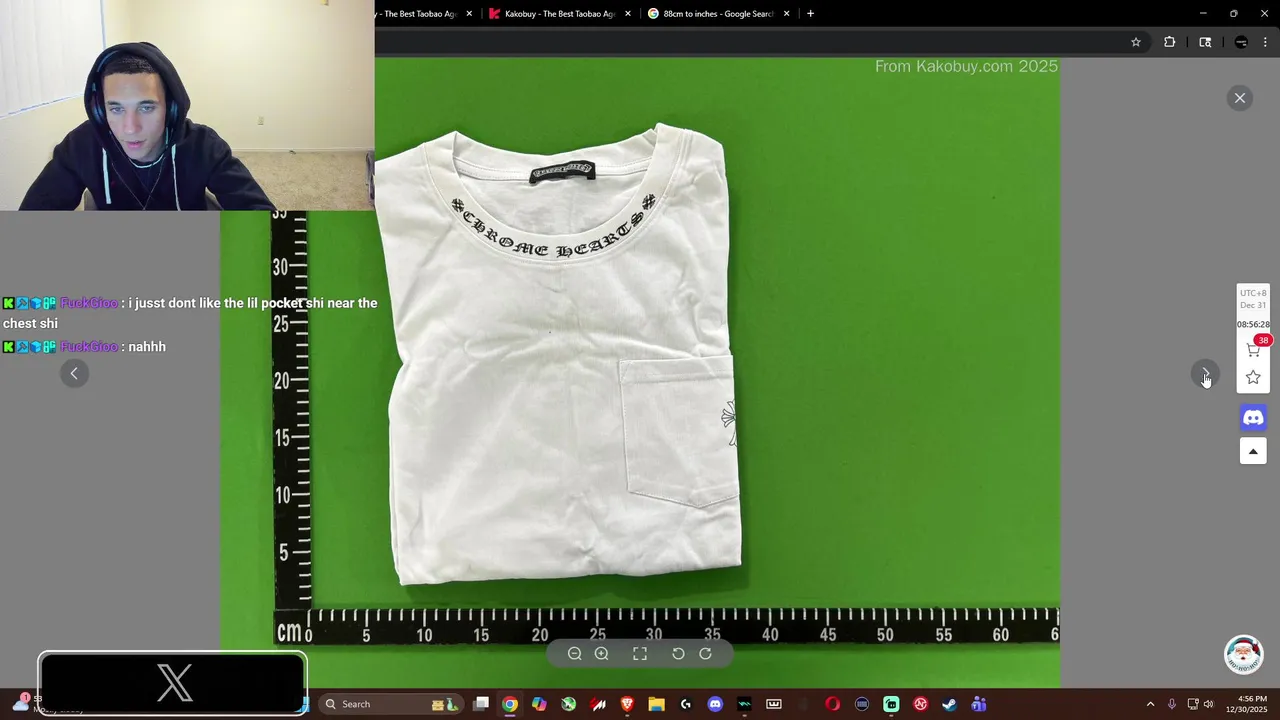1280x720 pixels.
Task: Open a new browser tab
Action: tap(810, 14)
